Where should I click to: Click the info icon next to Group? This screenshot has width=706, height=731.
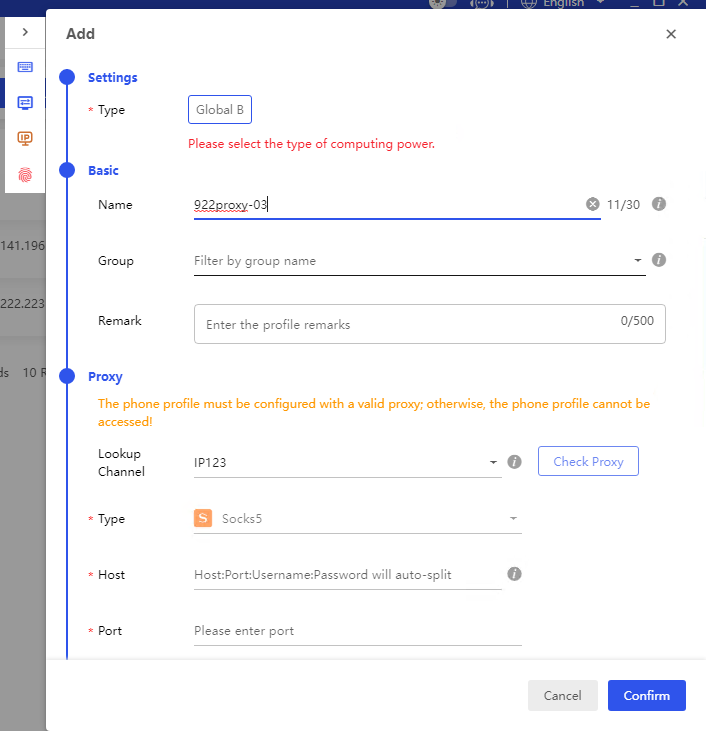pos(659,260)
